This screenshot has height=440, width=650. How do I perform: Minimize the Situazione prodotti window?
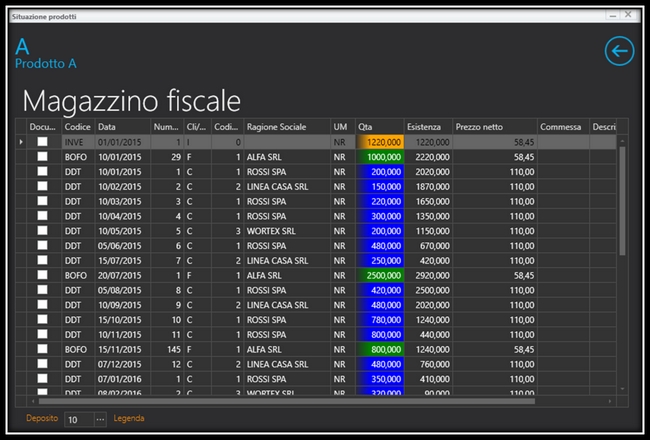[x=610, y=17]
